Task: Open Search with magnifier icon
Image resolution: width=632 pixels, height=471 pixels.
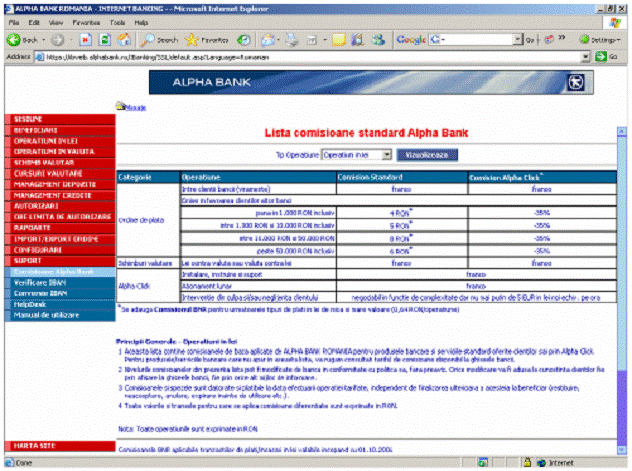Action: click(x=147, y=39)
